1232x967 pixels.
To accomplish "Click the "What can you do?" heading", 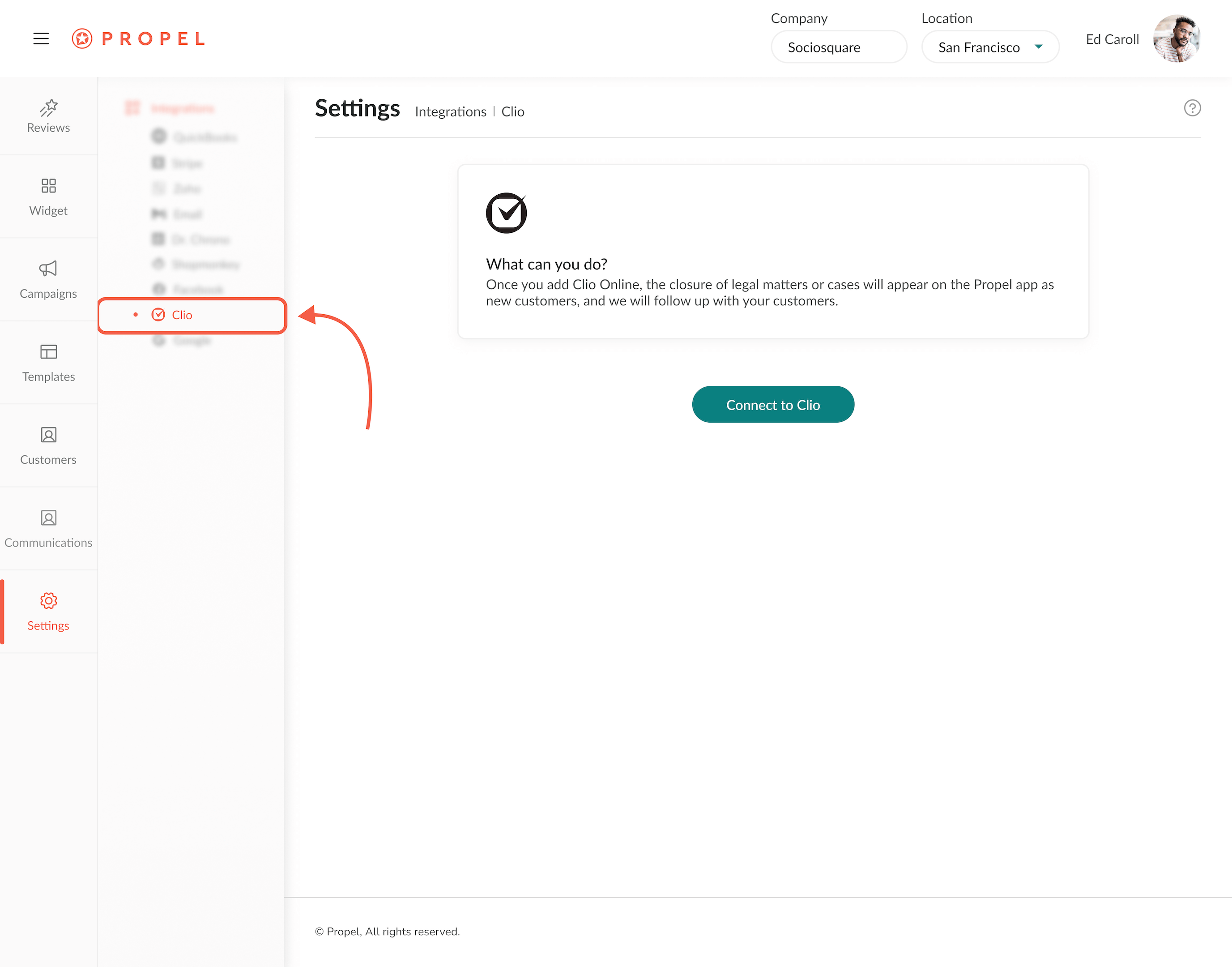I will (547, 265).
